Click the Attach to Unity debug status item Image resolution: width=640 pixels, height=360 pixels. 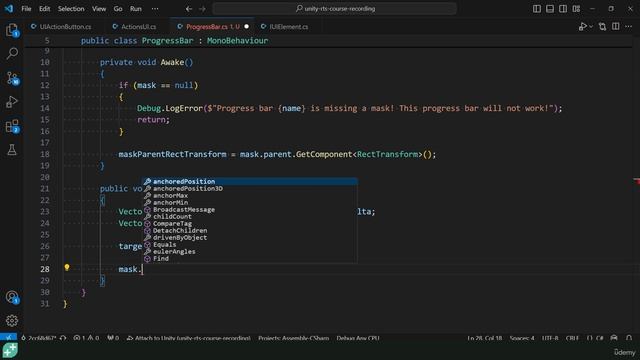coord(189,338)
